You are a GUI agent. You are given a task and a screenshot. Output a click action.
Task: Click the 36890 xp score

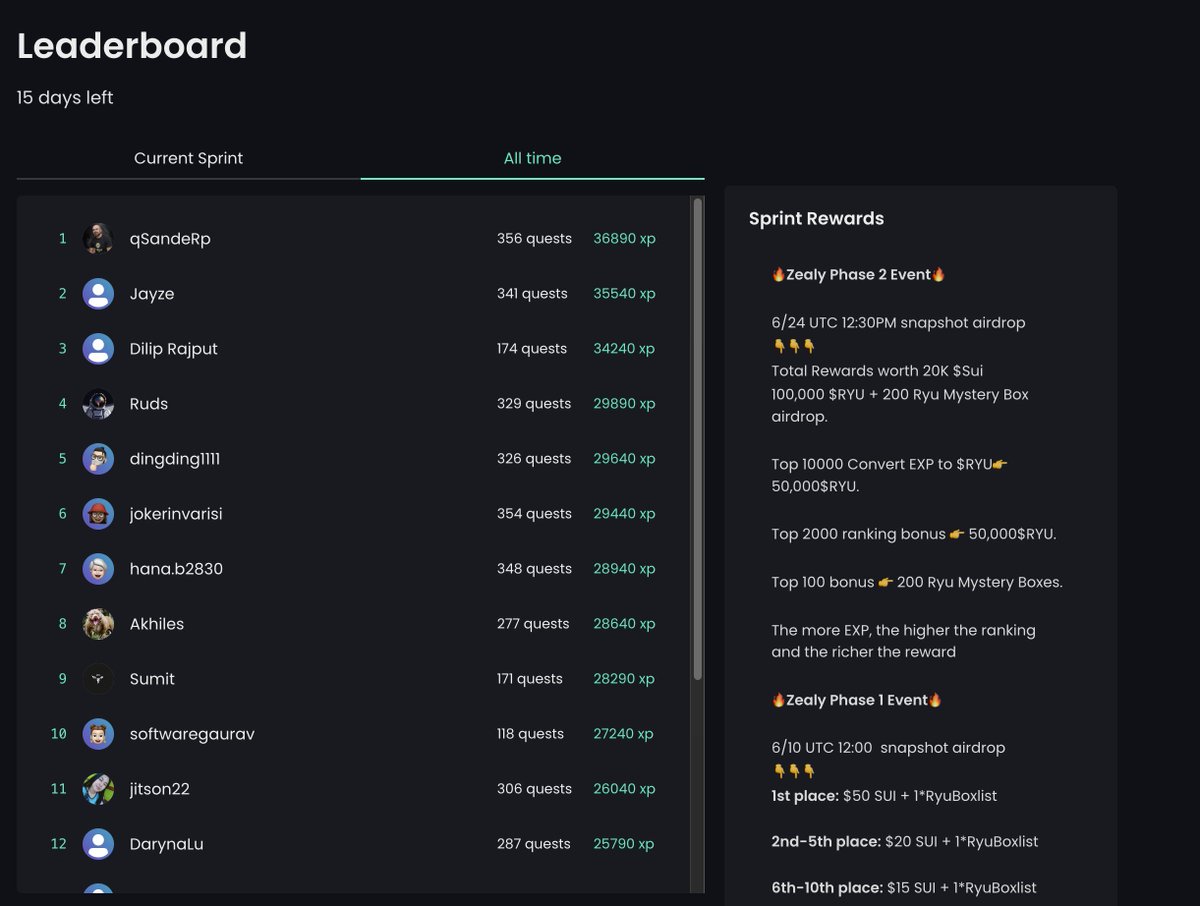624,239
